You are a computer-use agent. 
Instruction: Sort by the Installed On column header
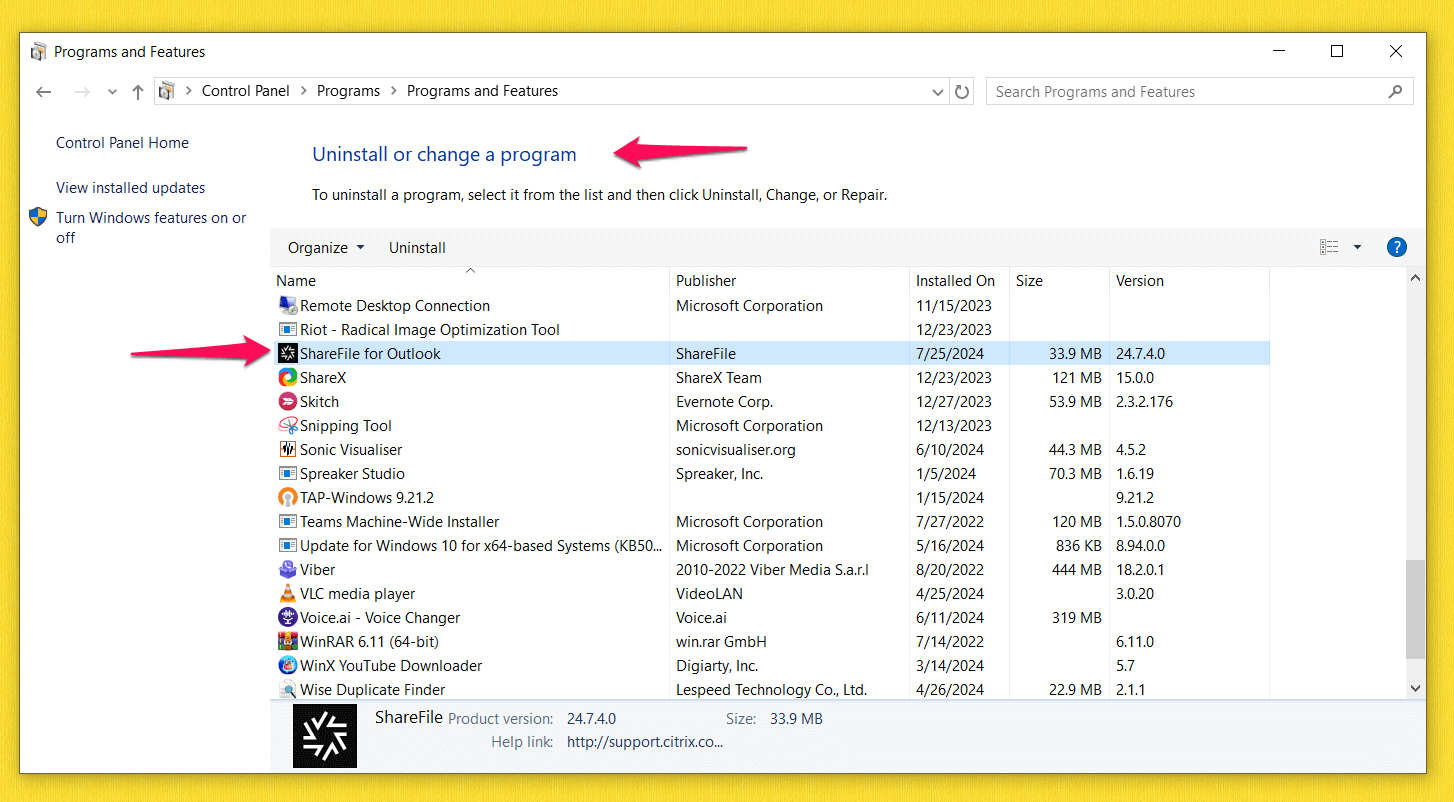click(960, 281)
